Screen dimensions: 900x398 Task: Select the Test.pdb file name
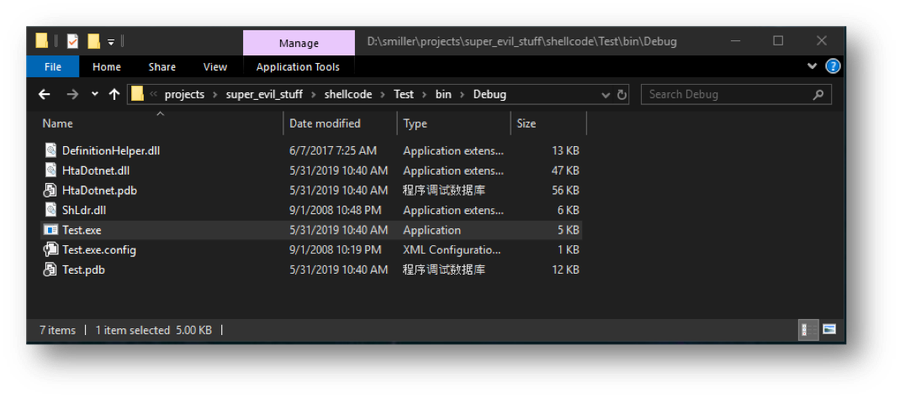pyautogui.click(x=84, y=269)
